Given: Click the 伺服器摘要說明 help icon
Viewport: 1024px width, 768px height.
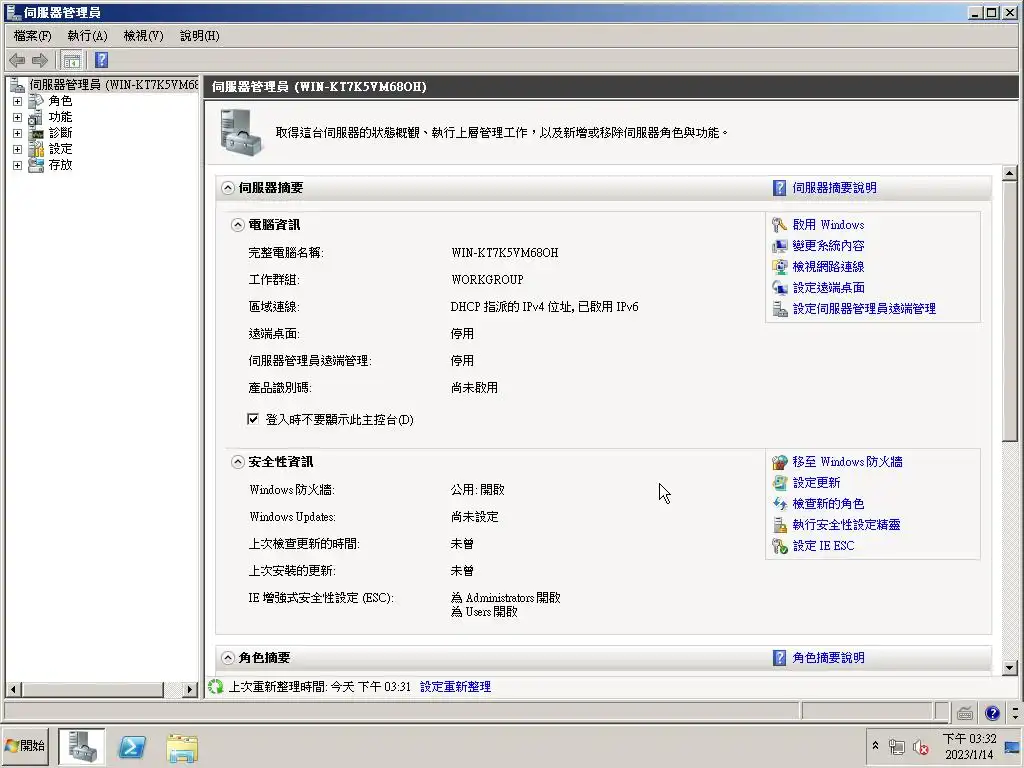Looking at the screenshot, I should pyautogui.click(x=779, y=188).
